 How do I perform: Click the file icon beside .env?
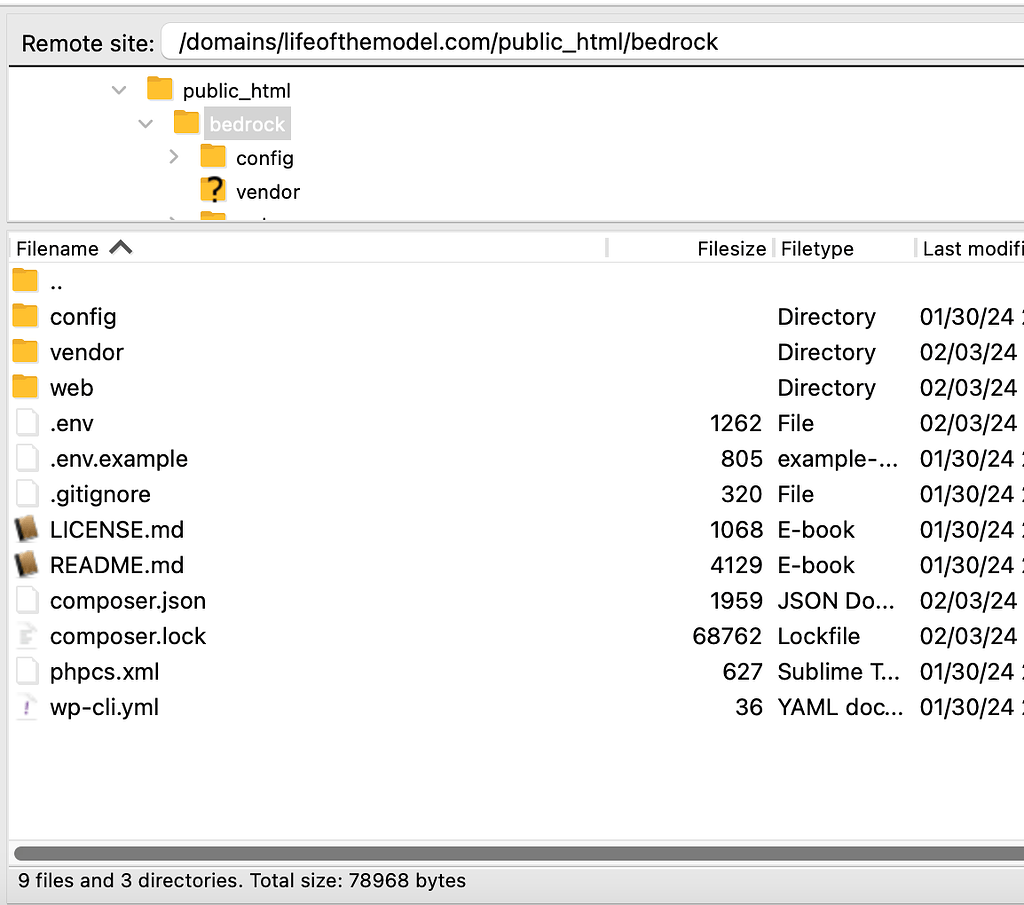pyautogui.click(x=27, y=422)
